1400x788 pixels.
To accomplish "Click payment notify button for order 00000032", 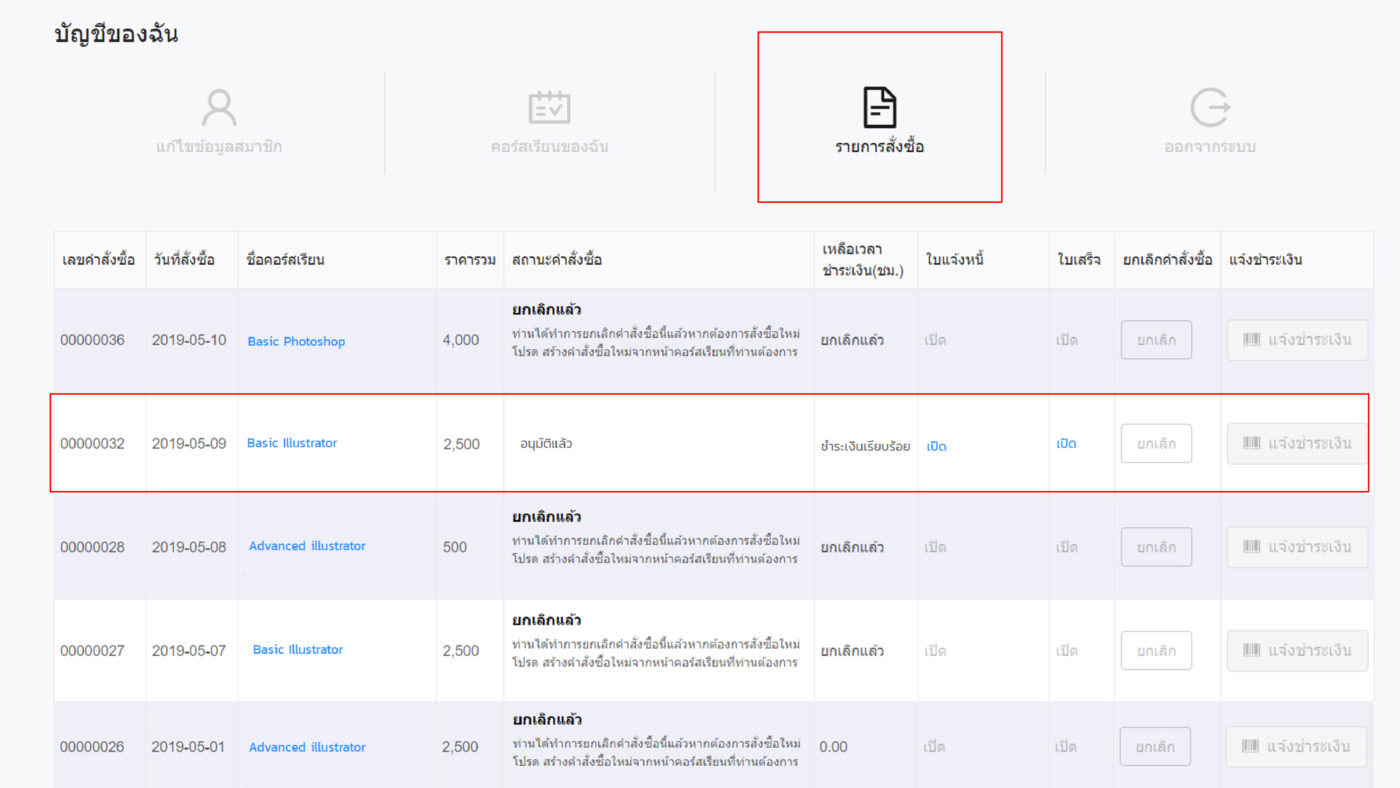I will 1296,443.
